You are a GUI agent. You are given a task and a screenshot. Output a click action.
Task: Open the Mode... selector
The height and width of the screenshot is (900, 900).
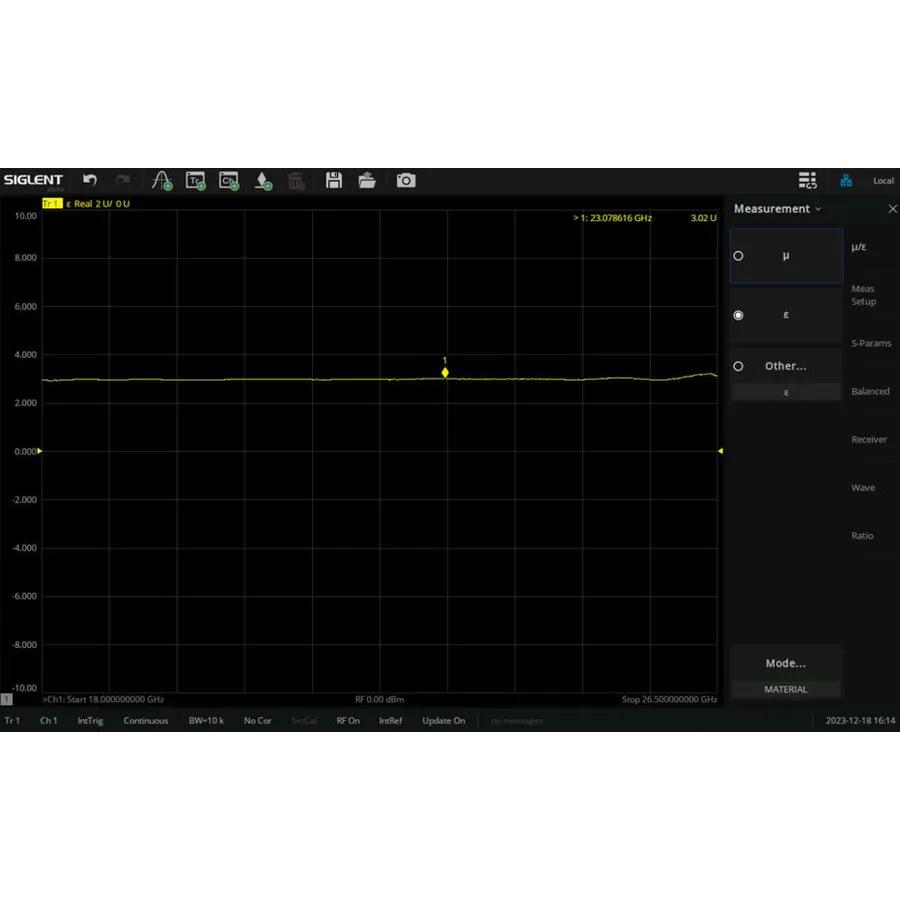[x=785, y=663]
